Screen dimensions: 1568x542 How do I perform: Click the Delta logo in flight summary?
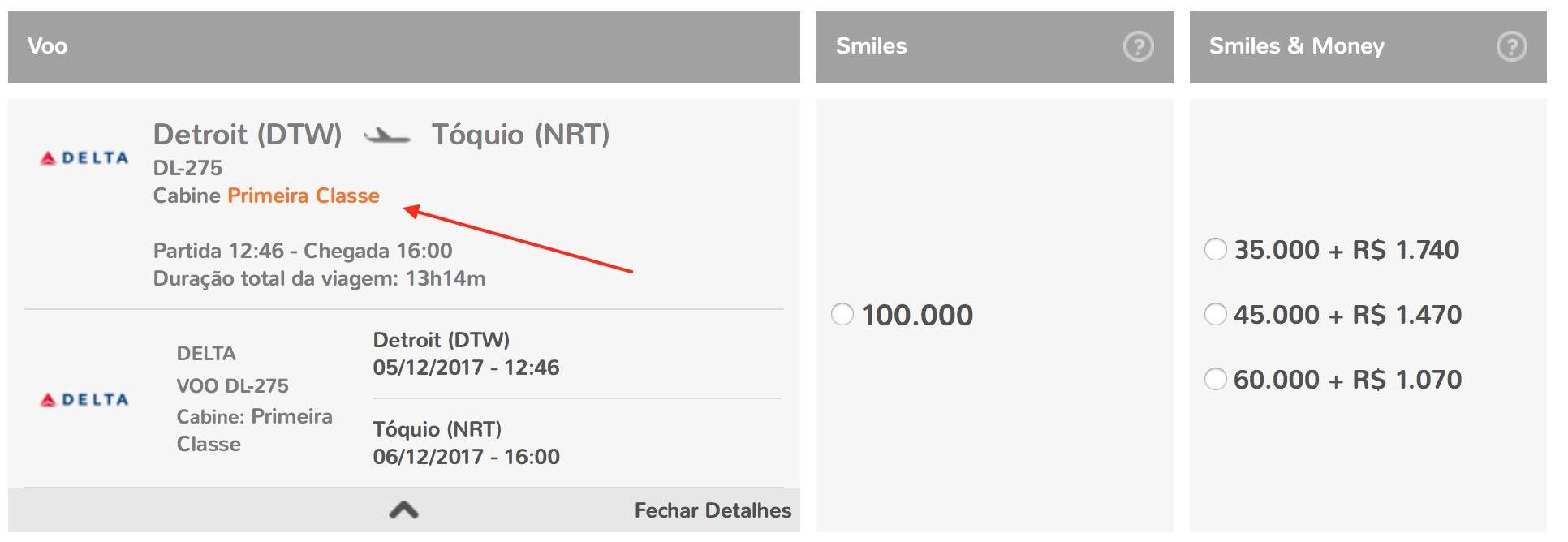(84, 158)
